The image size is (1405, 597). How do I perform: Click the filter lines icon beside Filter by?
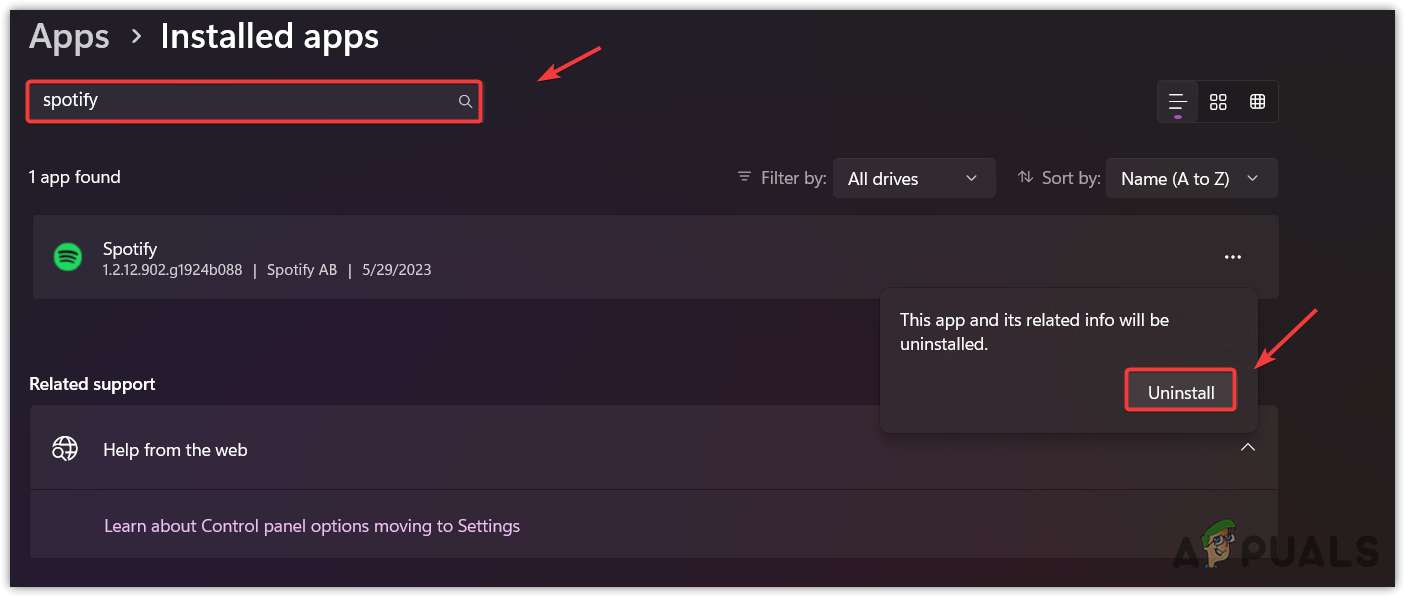coord(744,177)
